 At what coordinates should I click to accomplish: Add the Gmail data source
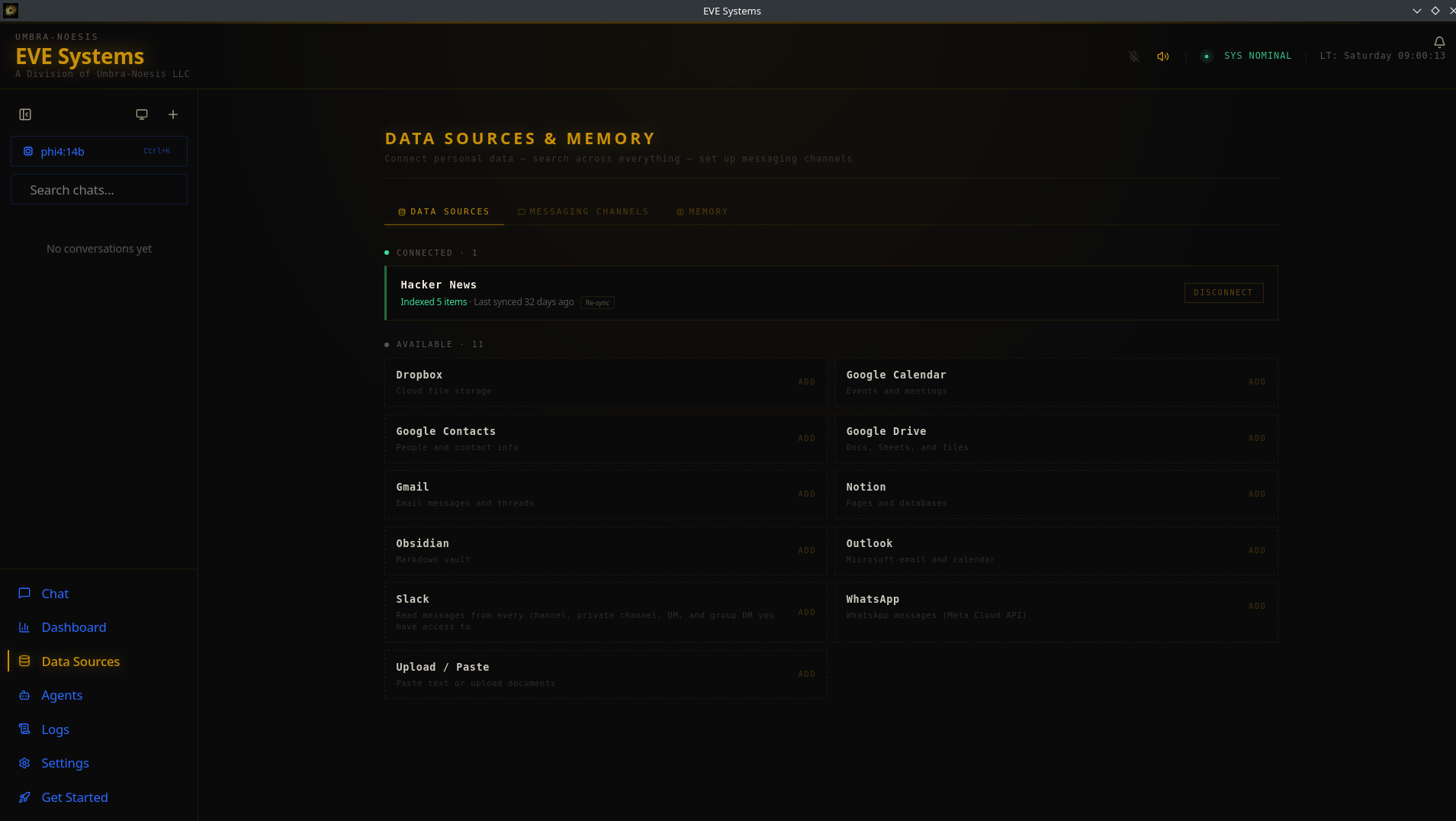[x=807, y=494]
